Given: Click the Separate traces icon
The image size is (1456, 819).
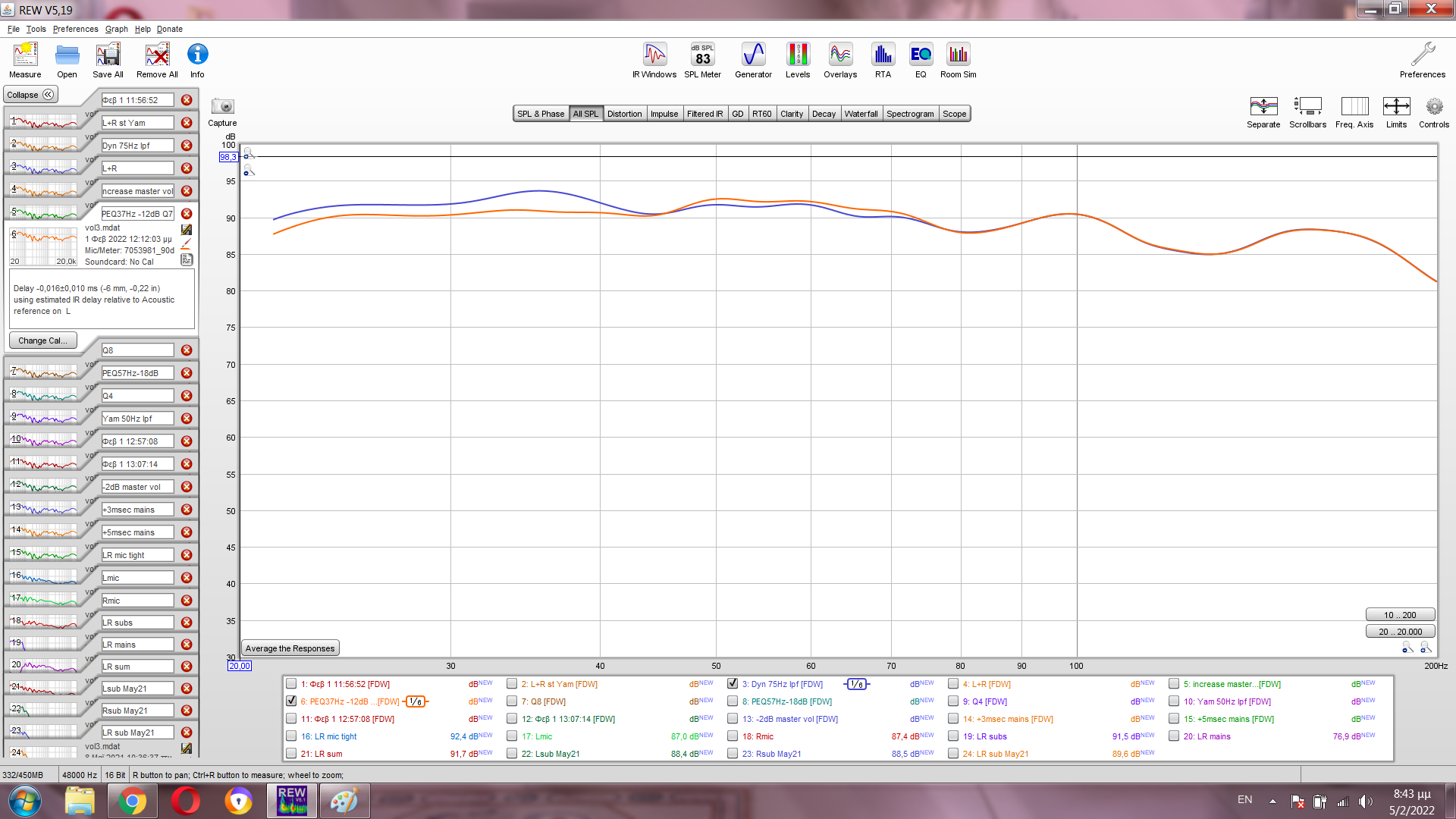Looking at the screenshot, I should coord(1263,111).
